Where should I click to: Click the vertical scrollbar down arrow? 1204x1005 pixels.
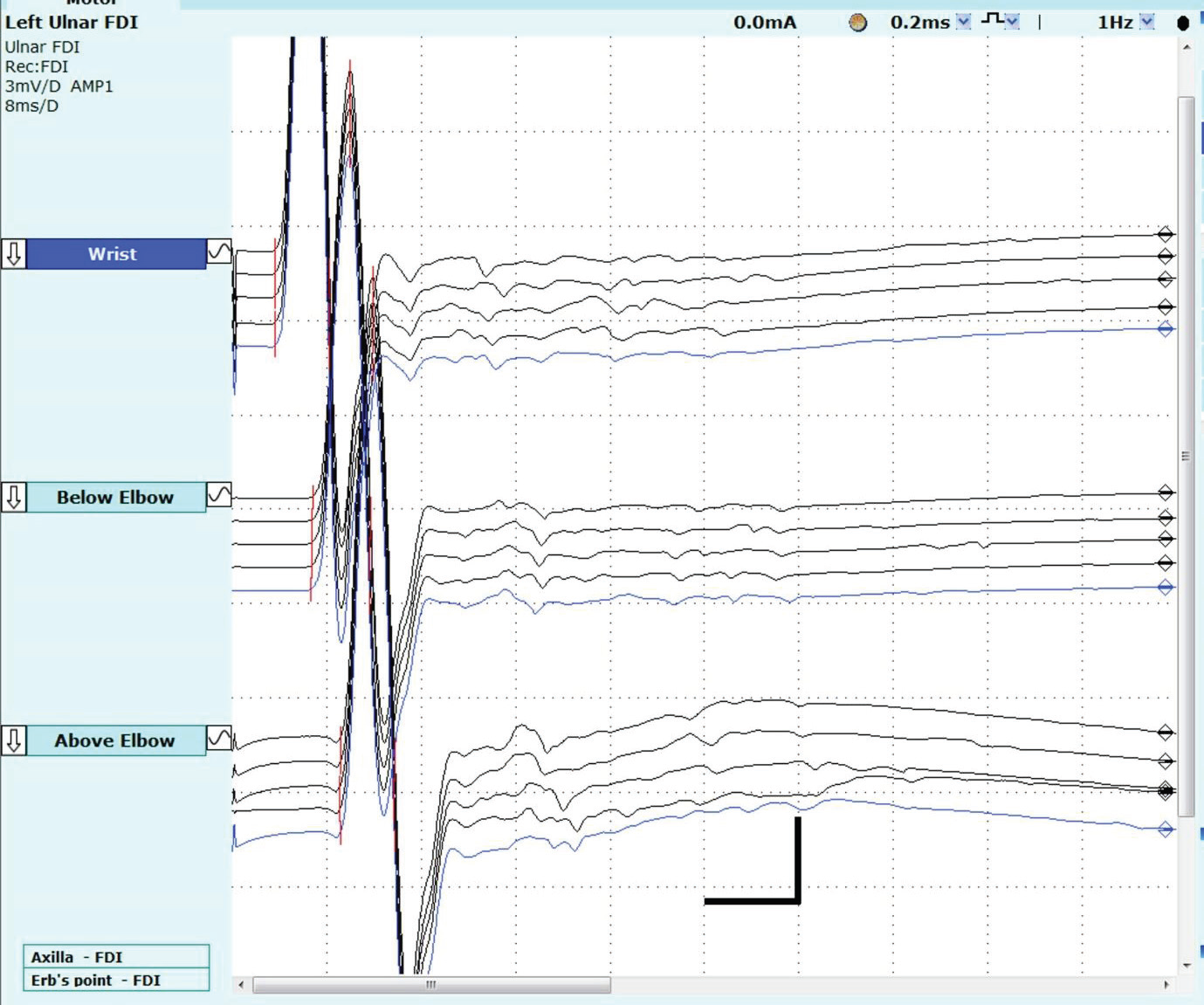[1186, 965]
